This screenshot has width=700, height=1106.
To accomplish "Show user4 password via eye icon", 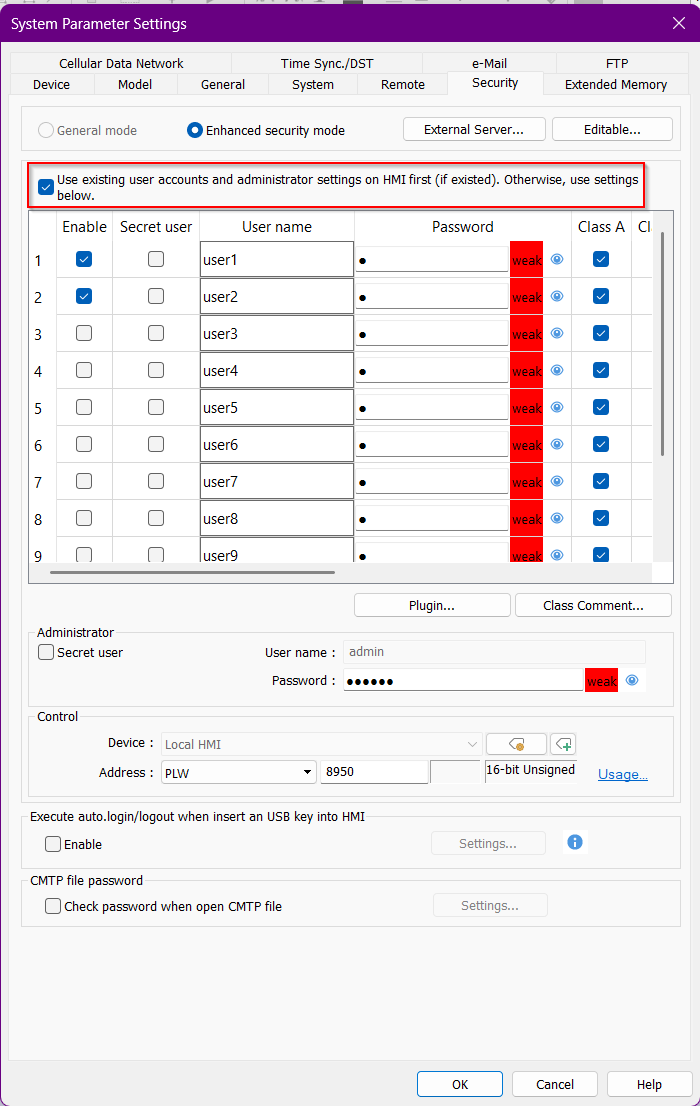I will pyautogui.click(x=557, y=370).
